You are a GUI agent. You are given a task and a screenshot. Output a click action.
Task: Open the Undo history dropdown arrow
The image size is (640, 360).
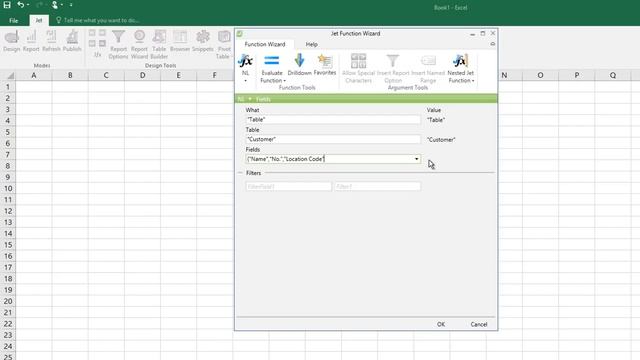28,5
